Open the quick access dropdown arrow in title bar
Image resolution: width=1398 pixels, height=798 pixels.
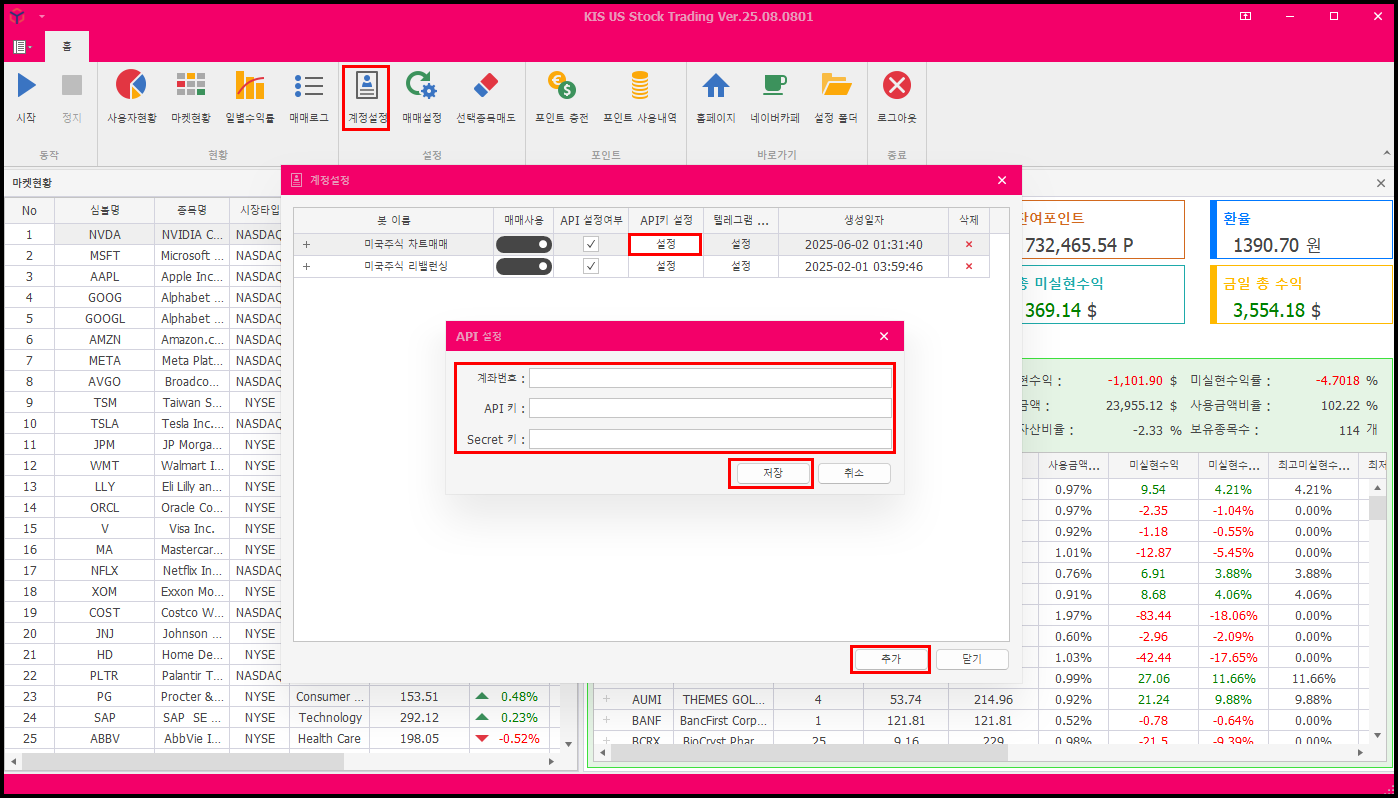(x=42, y=17)
